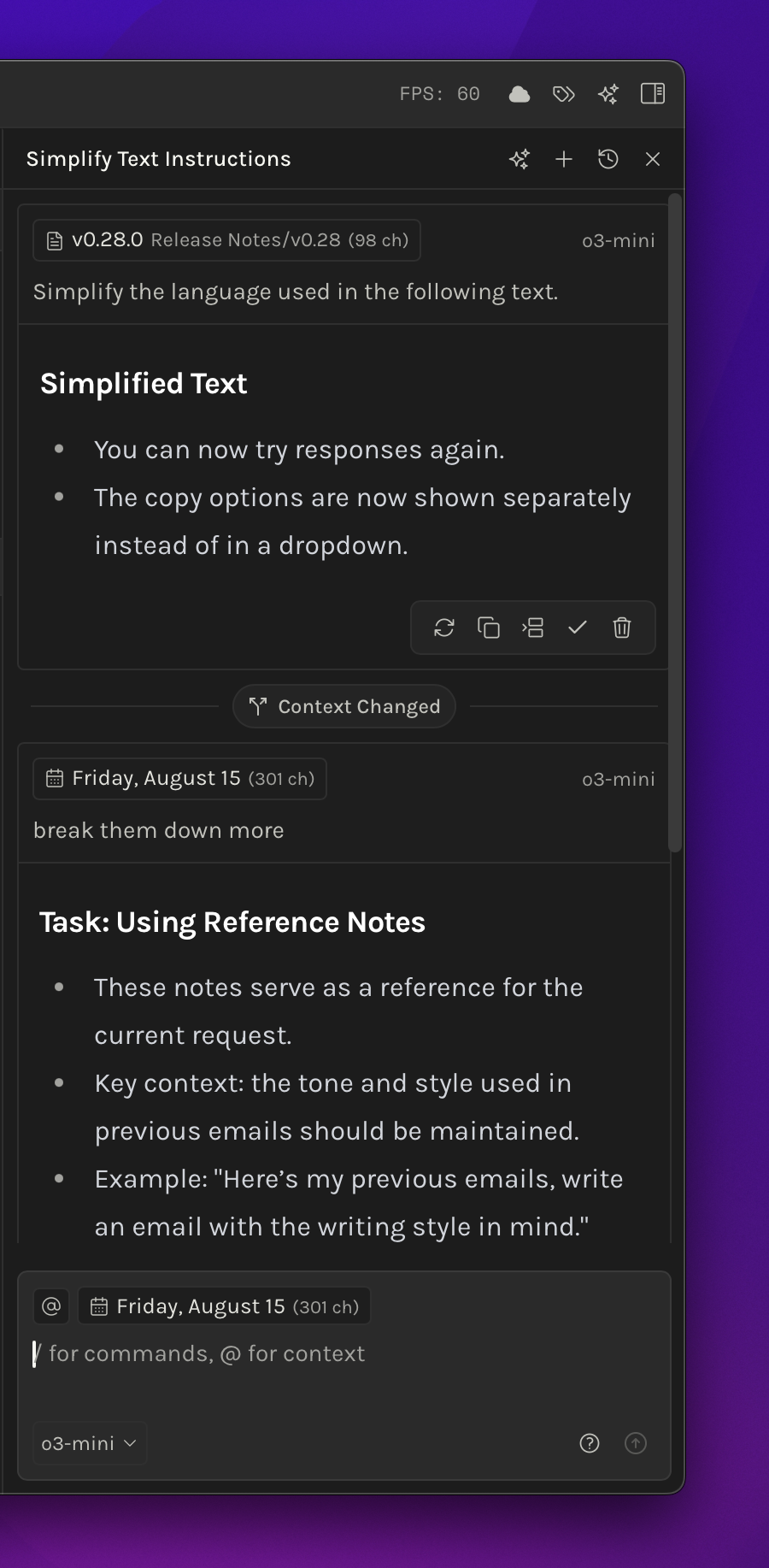Click 'Simplify the language used' prompt text
Image resolution: width=769 pixels, height=1568 pixels.
296,292
